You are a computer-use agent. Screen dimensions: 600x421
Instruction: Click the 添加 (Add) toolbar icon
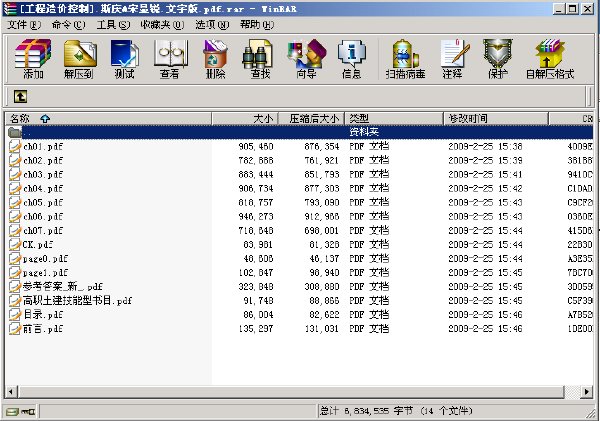click(x=33, y=58)
